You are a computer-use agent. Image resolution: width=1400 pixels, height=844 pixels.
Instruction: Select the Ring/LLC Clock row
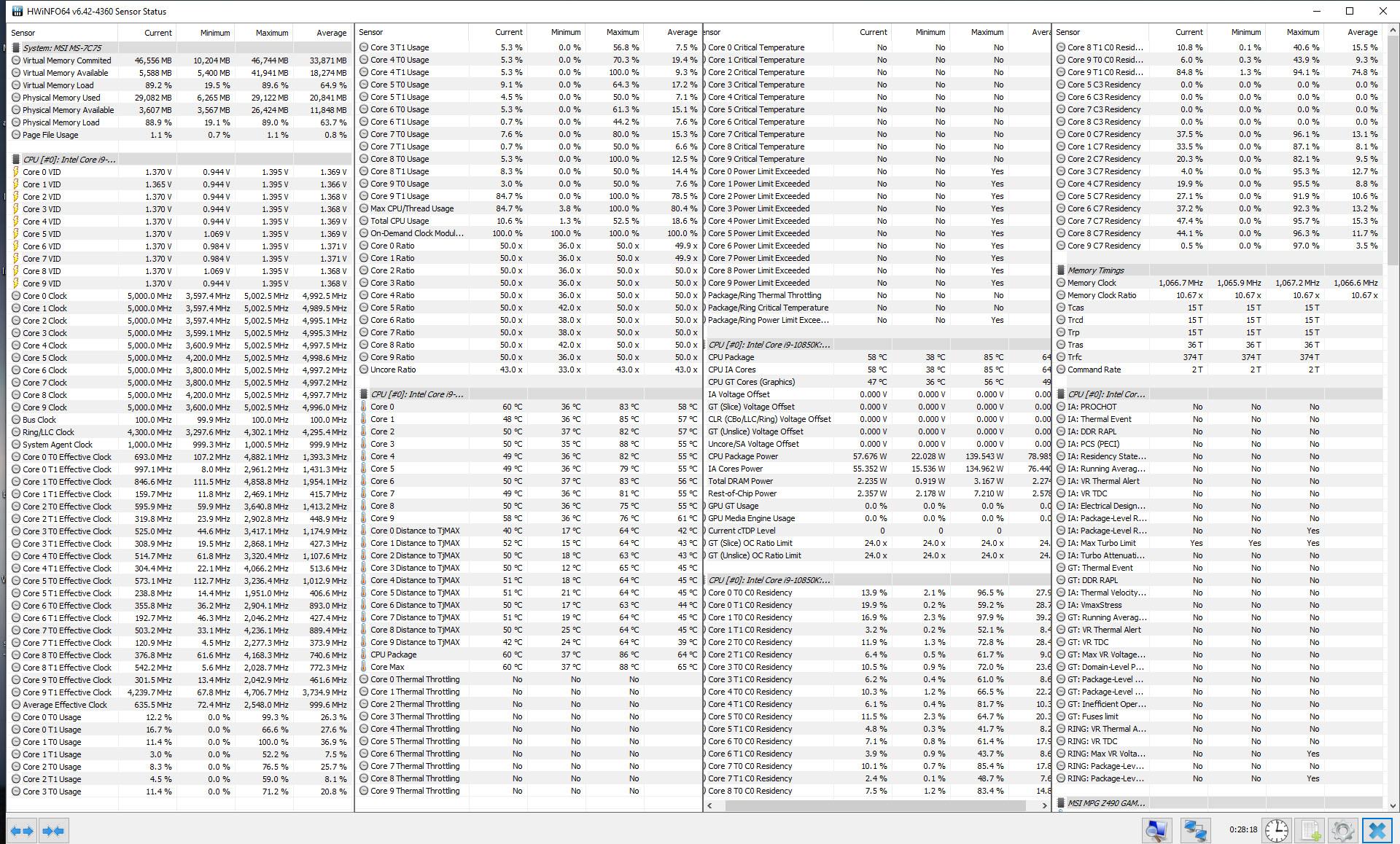point(180,432)
